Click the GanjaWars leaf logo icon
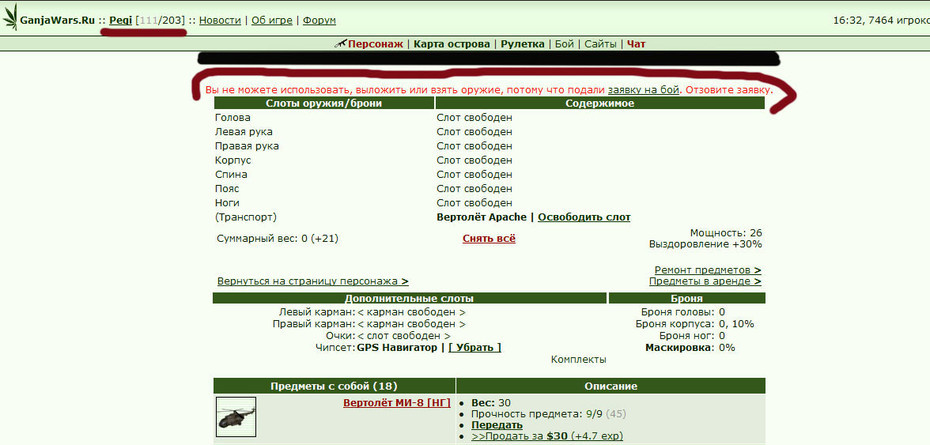Viewport: 930px width, 445px height. point(10,18)
